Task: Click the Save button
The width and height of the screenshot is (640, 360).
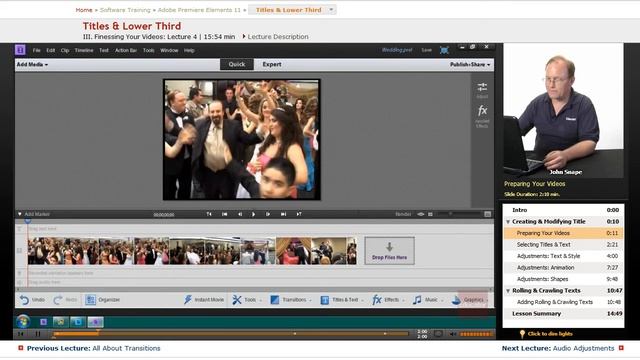Action: point(426,50)
